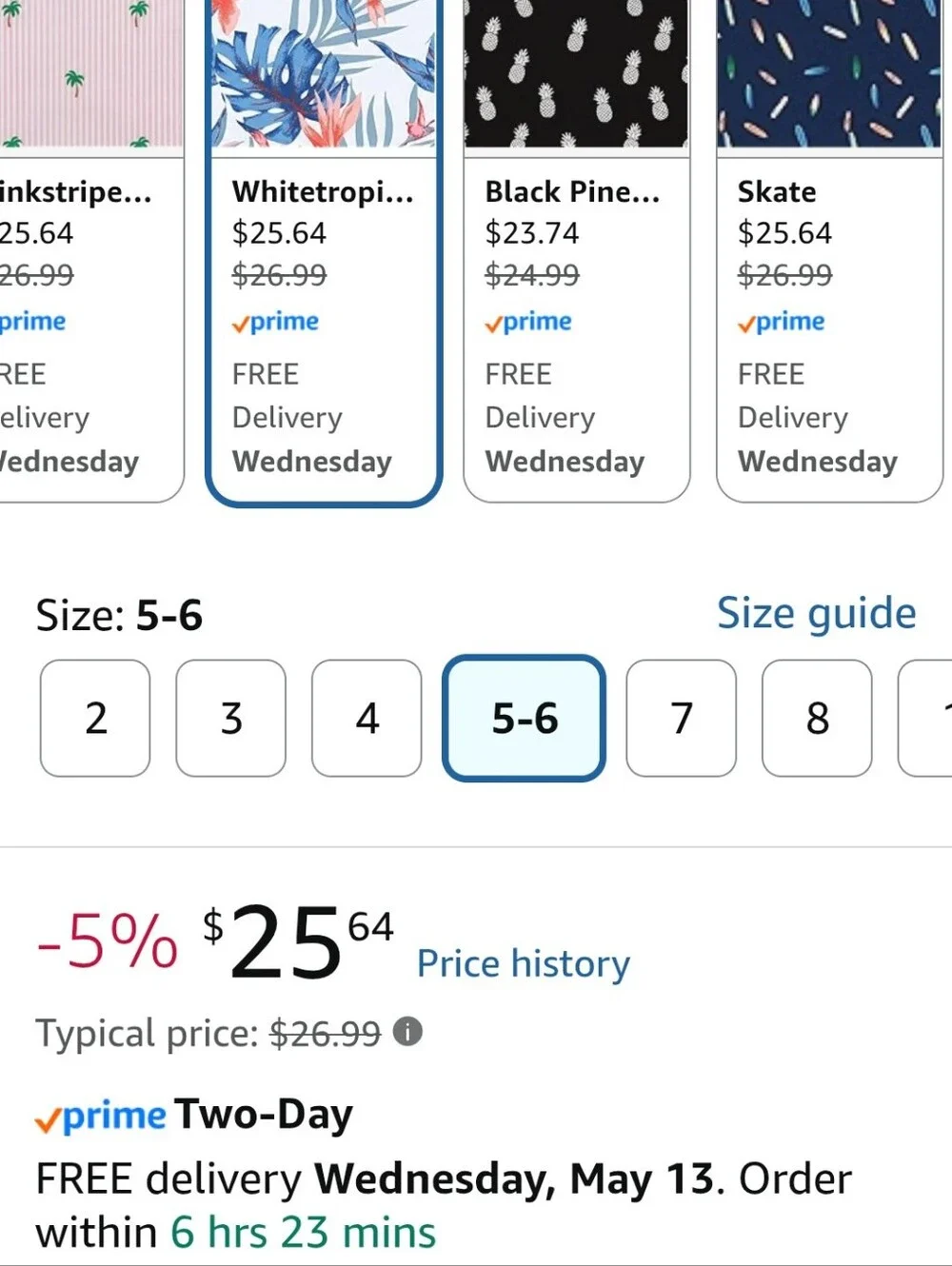Select the Whitetropi pattern swatch image
Viewport: 952px width, 1266px height.
click(323, 74)
